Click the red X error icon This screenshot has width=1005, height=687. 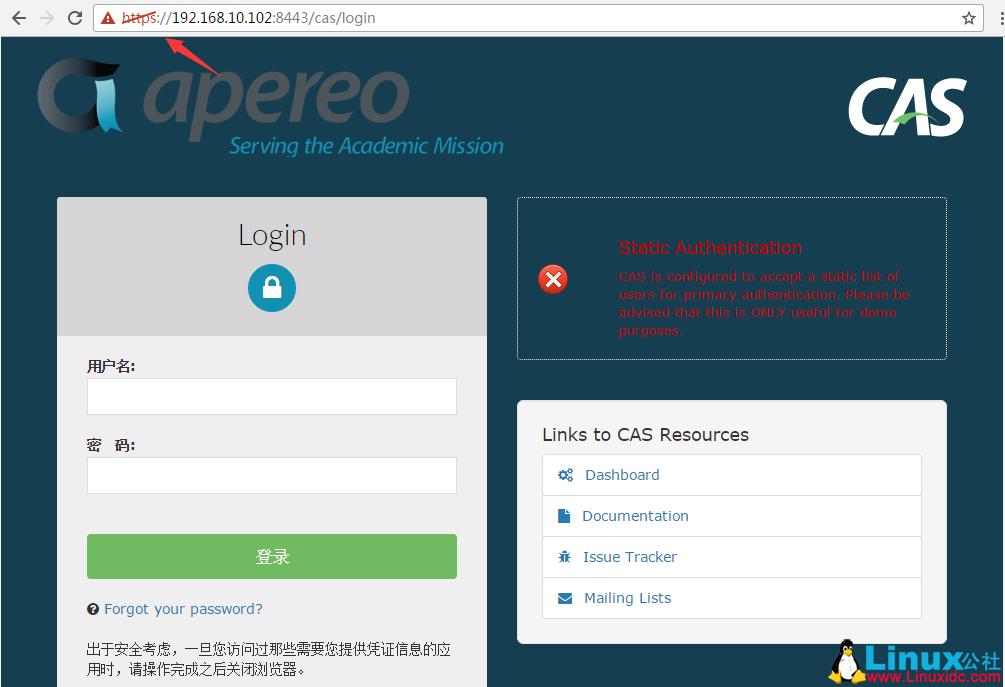point(553,279)
